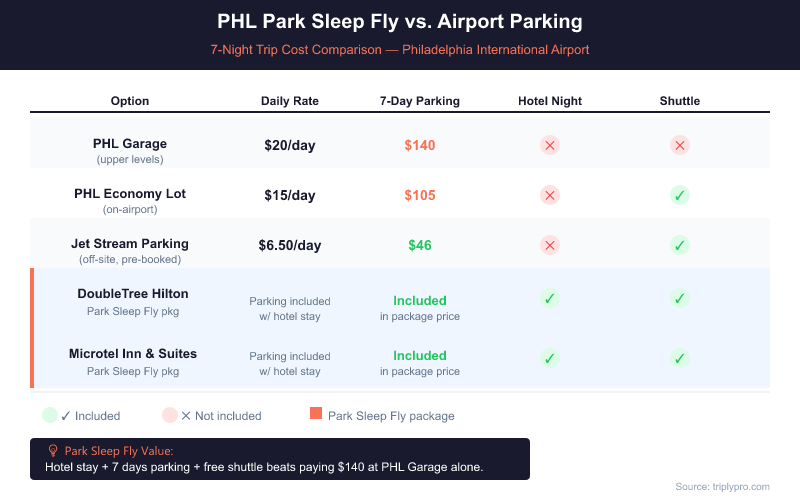
Task: Click the pink Not included legend circle
Action: [x=170, y=415]
